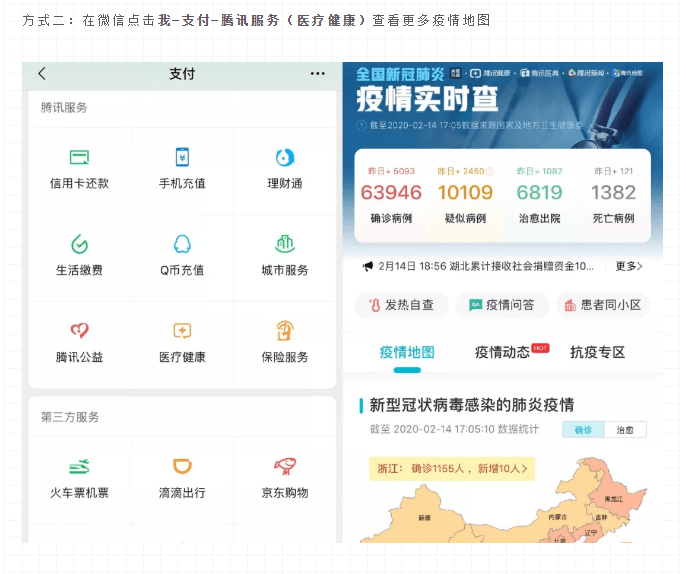
Task: Click 更多 to expand news
Action: pyautogui.click(x=629, y=266)
